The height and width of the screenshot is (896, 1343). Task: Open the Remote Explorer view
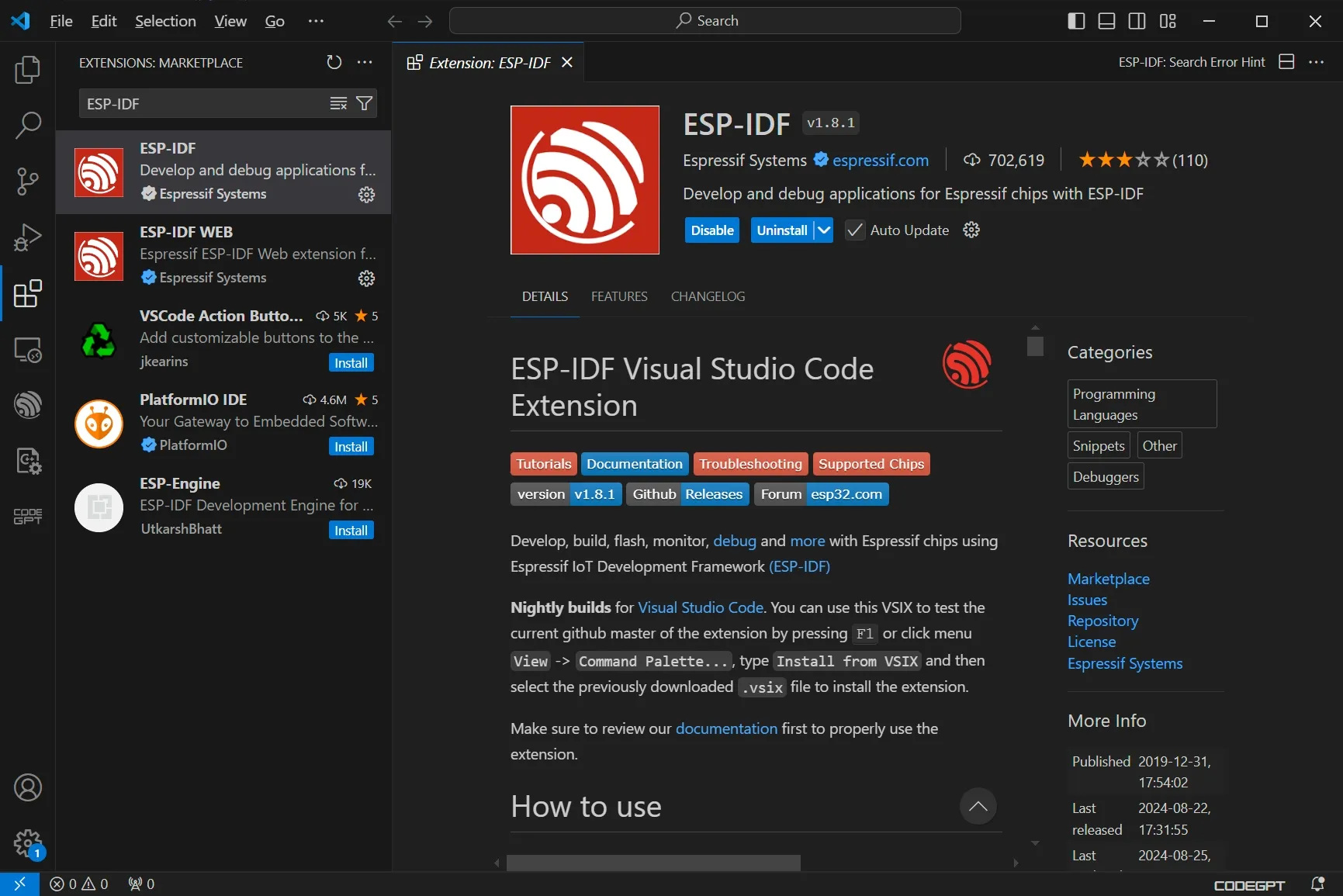point(27,350)
